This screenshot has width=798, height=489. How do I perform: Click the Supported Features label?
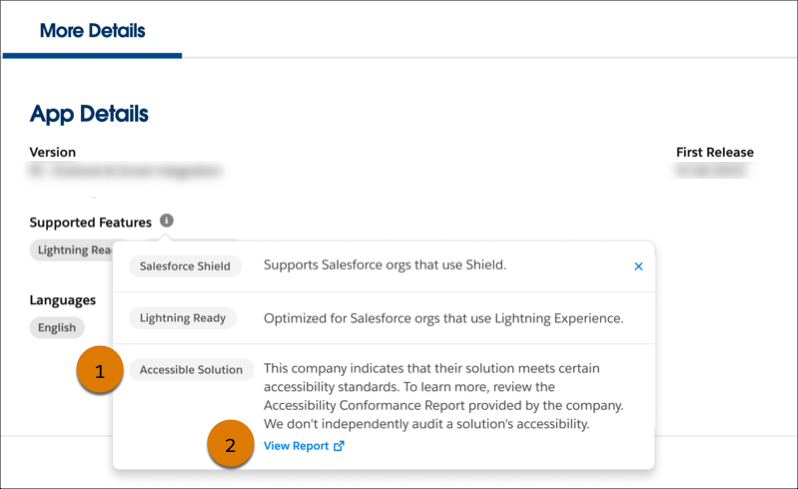(x=91, y=222)
